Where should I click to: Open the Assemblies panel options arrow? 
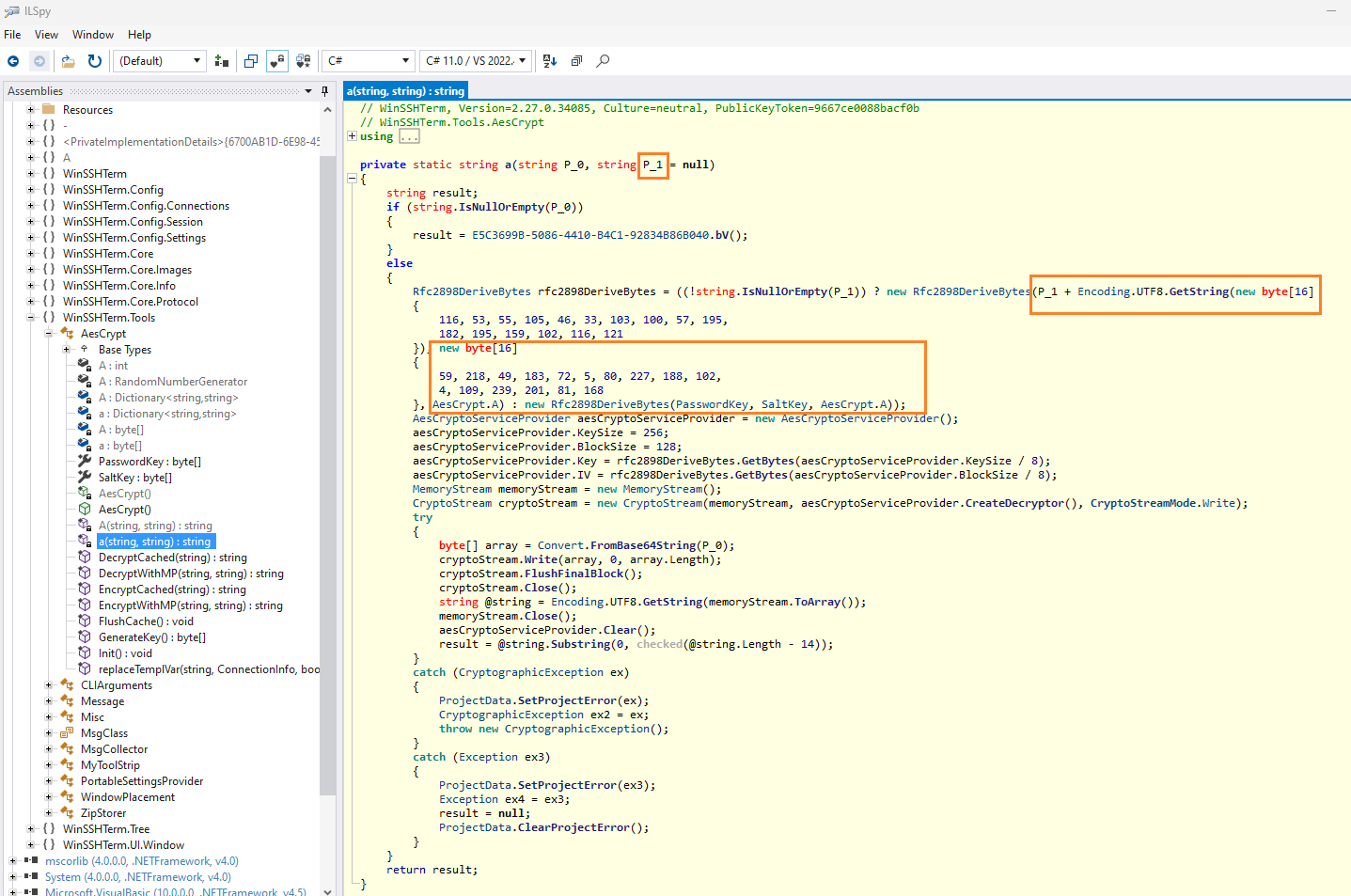coord(308,91)
